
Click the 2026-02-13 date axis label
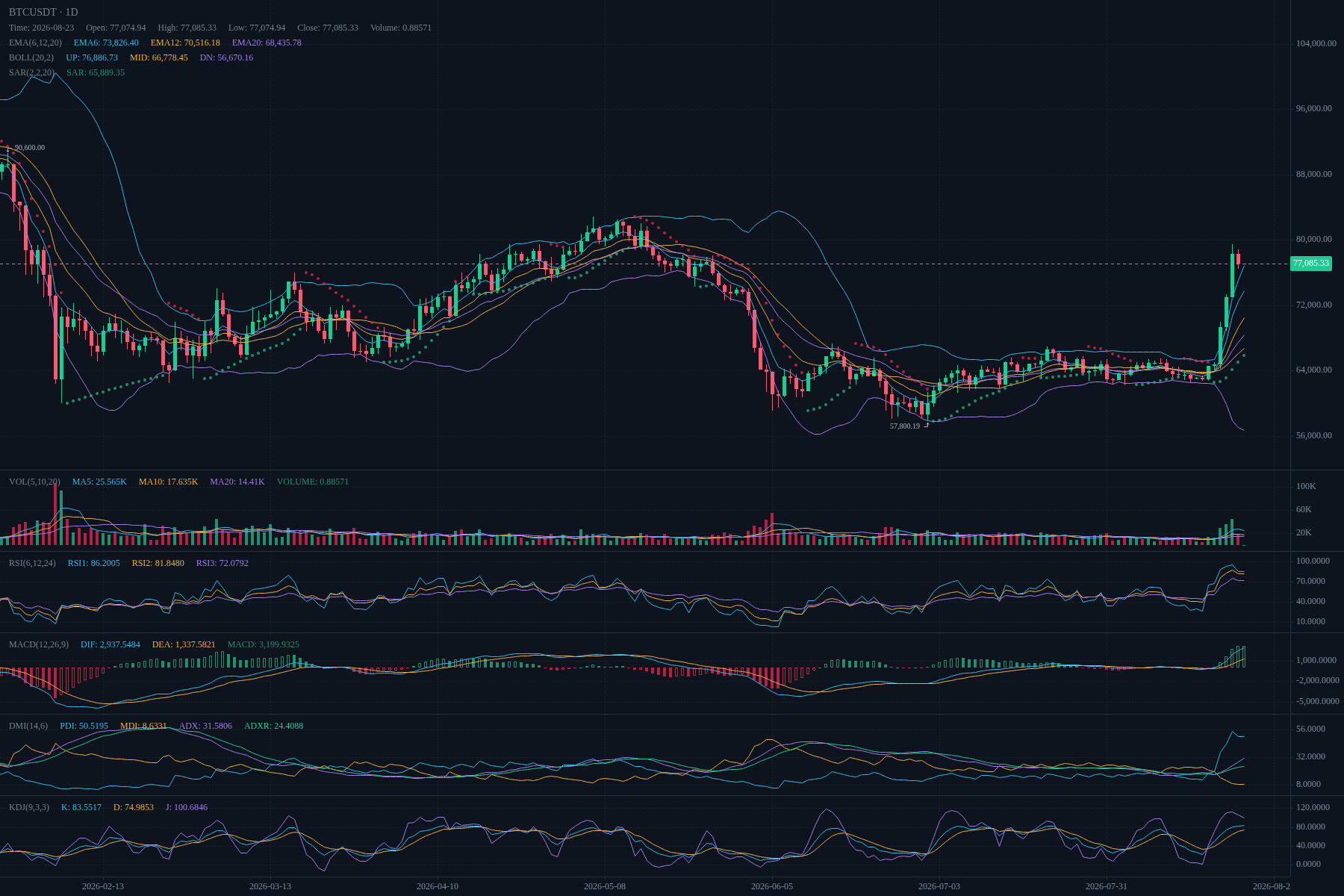(103, 886)
